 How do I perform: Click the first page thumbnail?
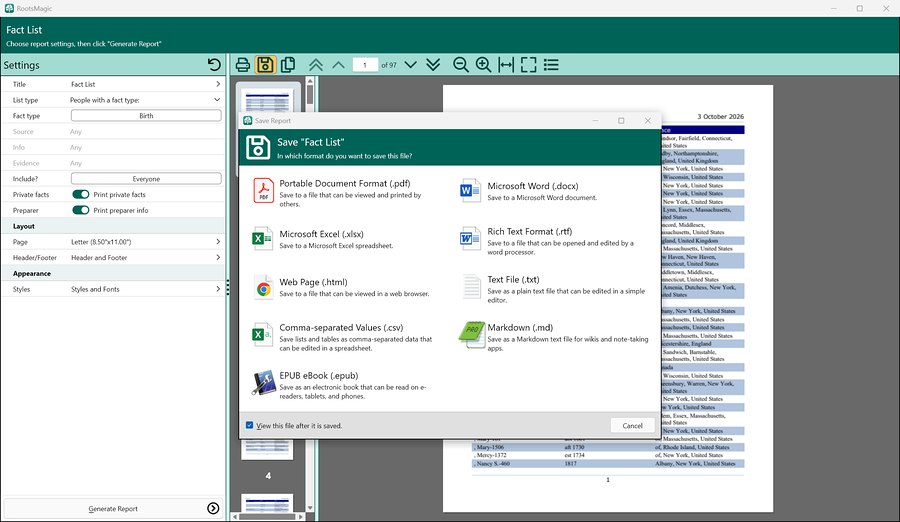click(267, 98)
